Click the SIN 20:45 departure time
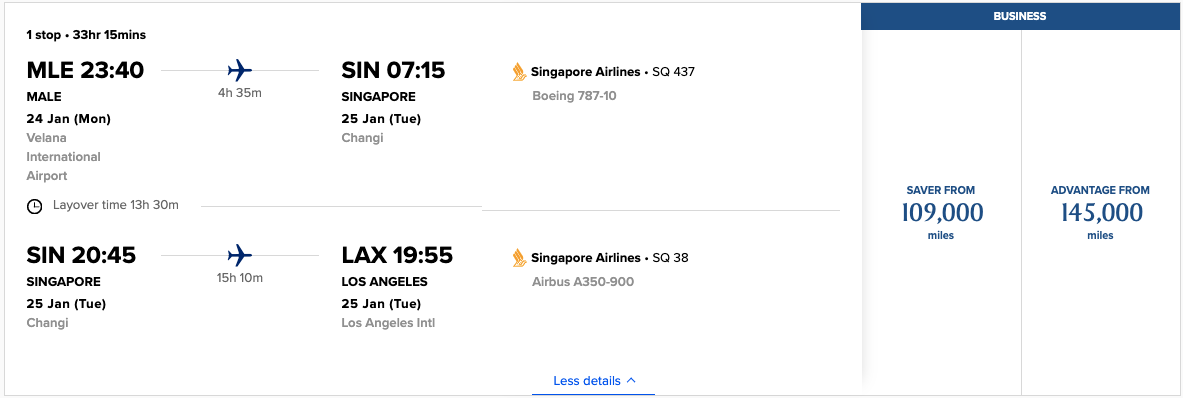Viewport: 1183px width, 398px height. tap(81, 256)
